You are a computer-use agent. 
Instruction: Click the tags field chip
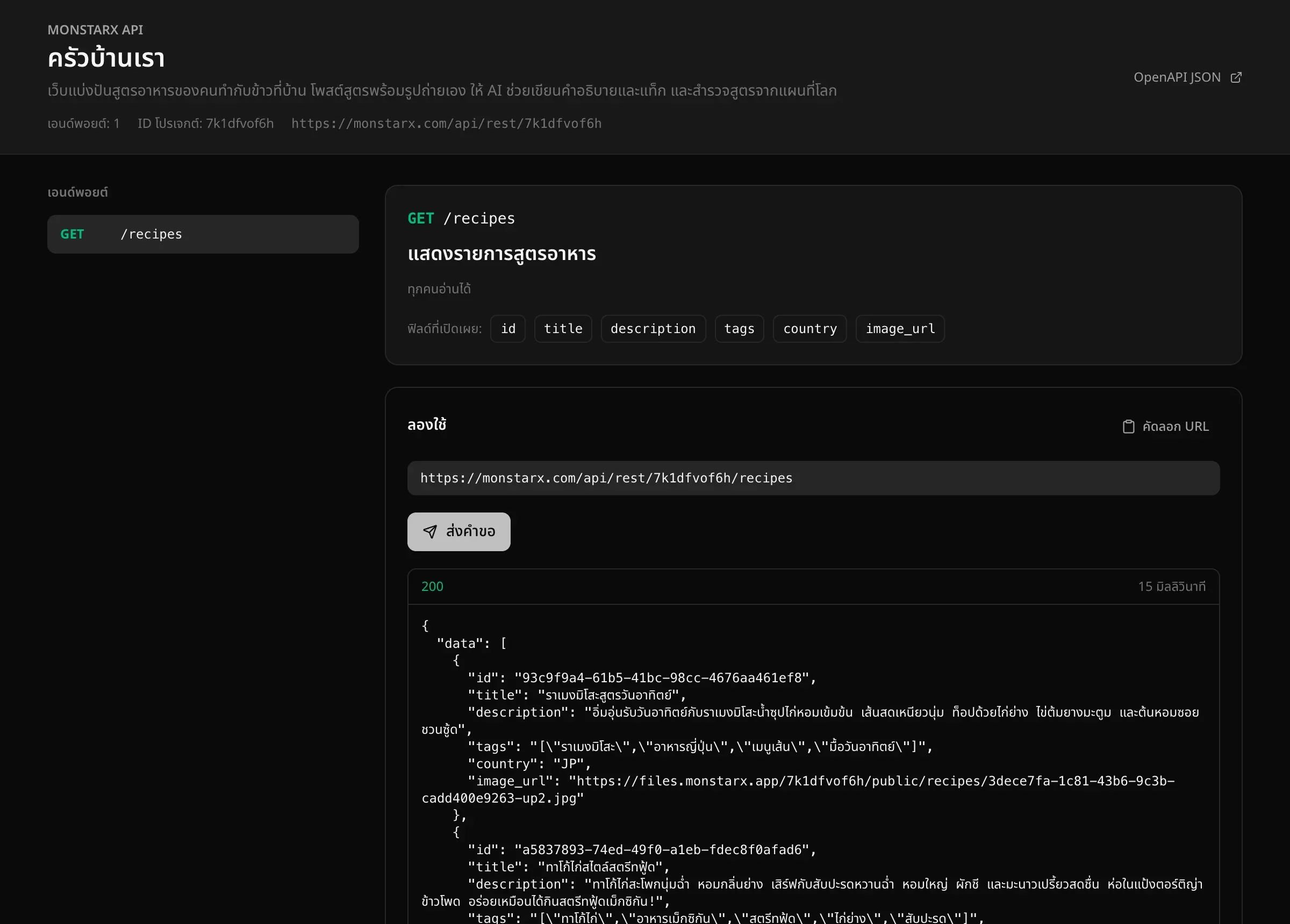click(739, 329)
